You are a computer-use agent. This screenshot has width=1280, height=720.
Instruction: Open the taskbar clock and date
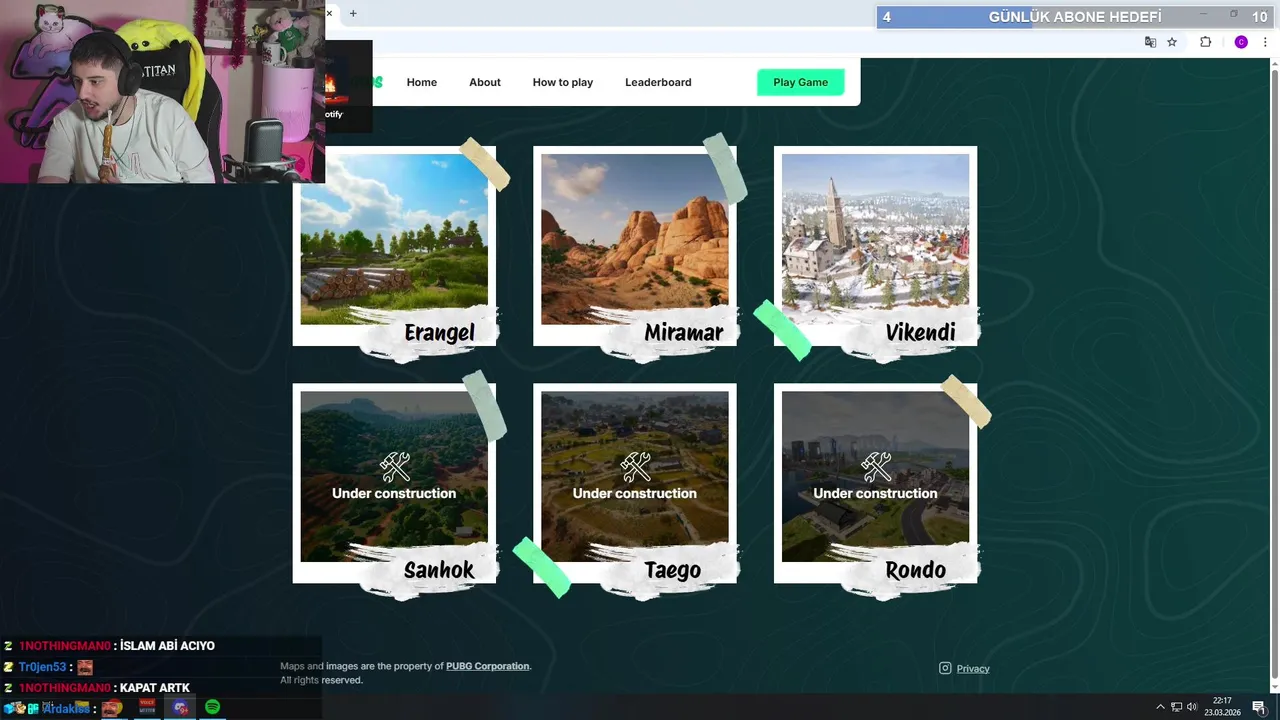pos(1222,707)
